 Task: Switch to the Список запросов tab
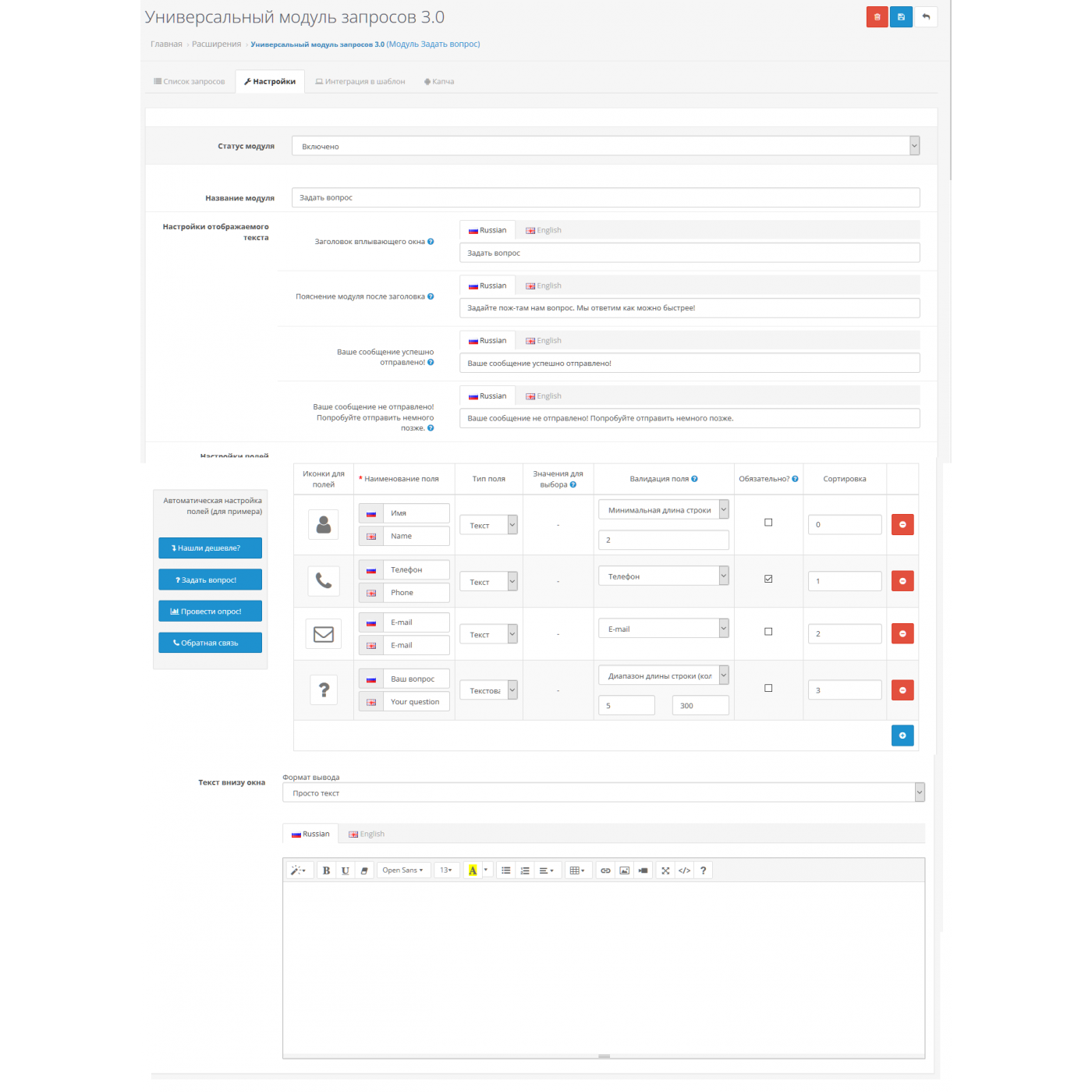(x=190, y=82)
